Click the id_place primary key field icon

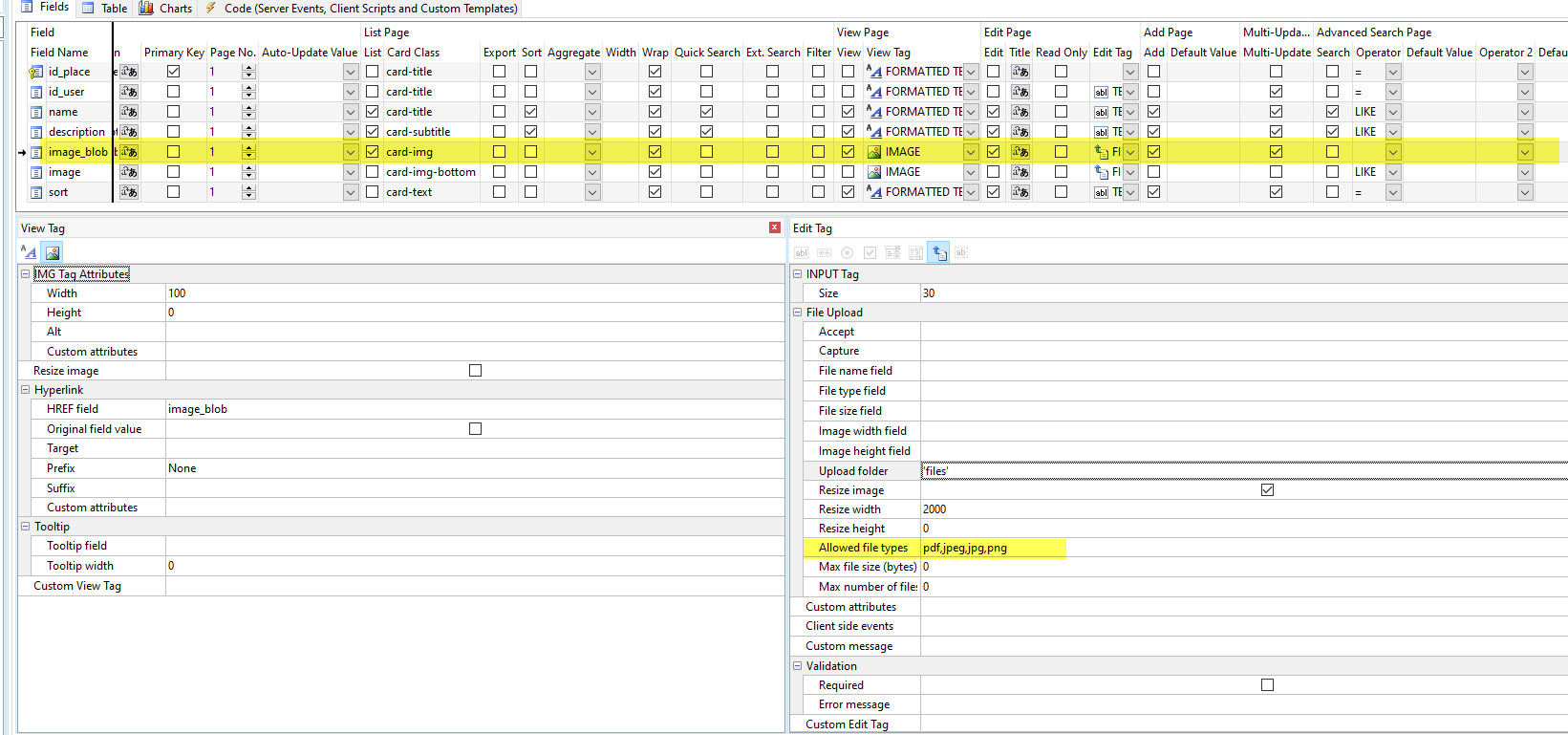tap(36, 72)
